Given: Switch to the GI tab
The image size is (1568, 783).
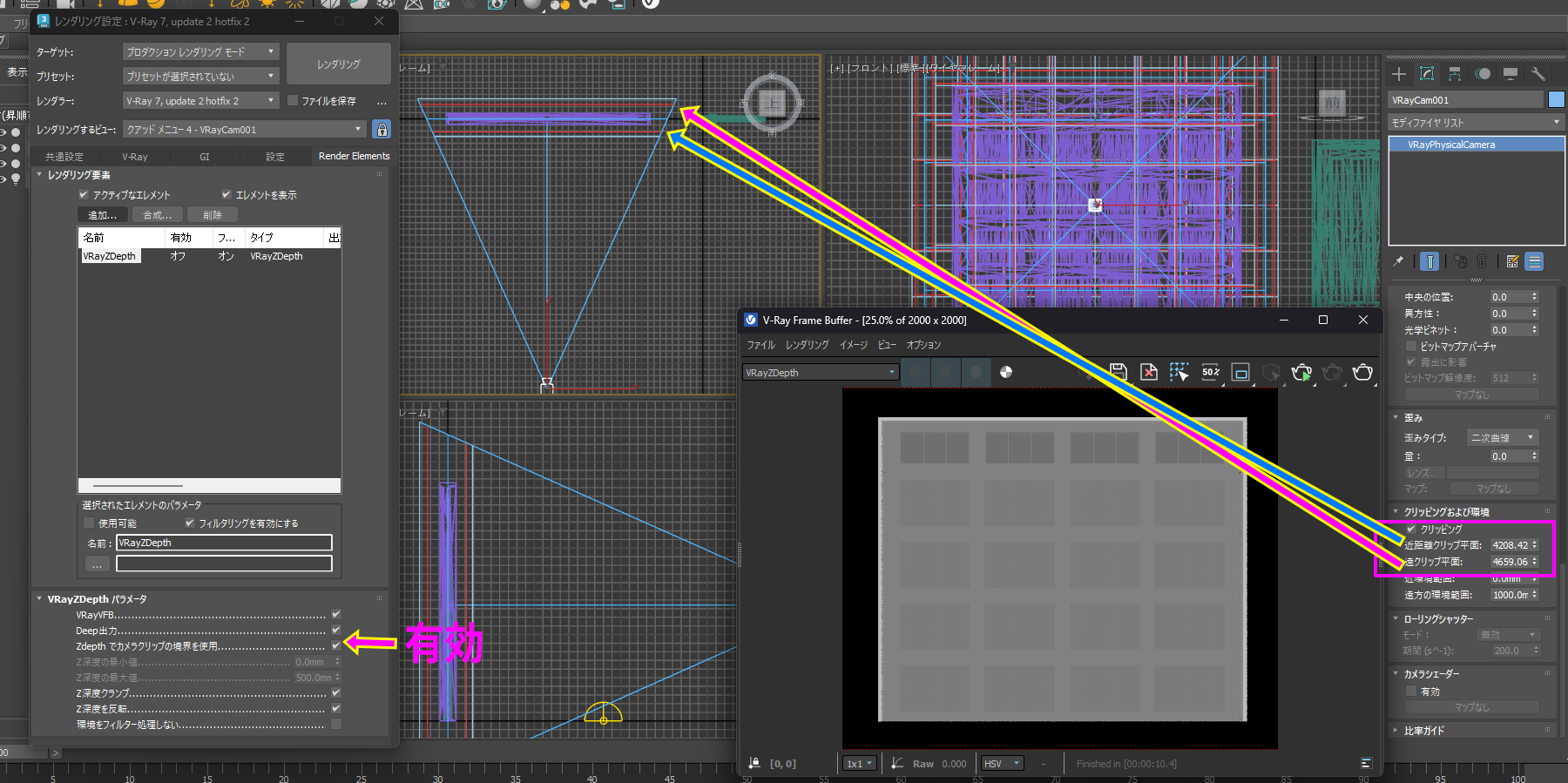Looking at the screenshot, I should (205, 157).
